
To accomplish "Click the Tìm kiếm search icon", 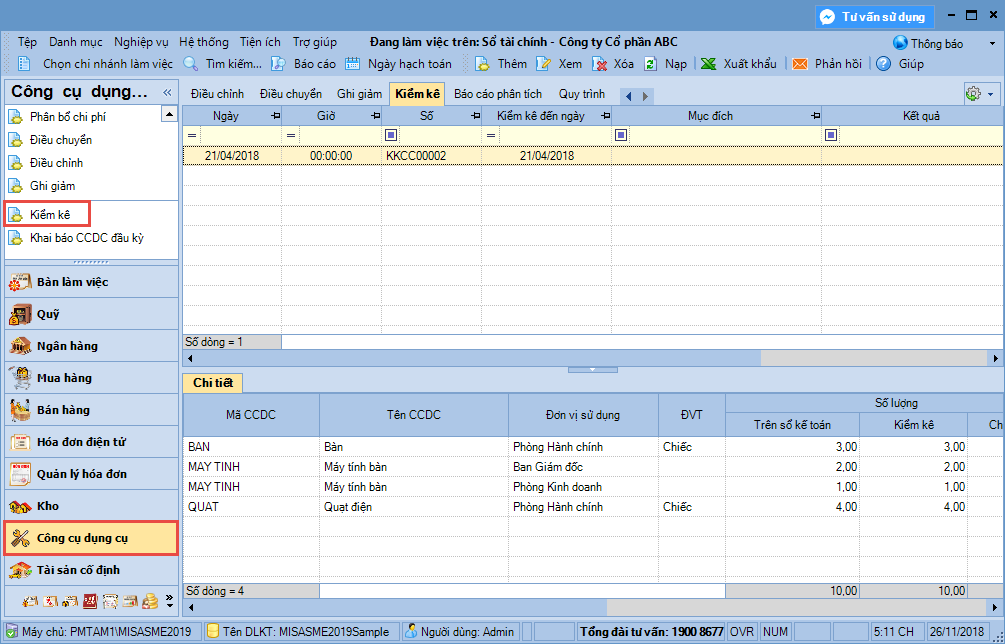I will pyautogui.click(x=191, y=64).
